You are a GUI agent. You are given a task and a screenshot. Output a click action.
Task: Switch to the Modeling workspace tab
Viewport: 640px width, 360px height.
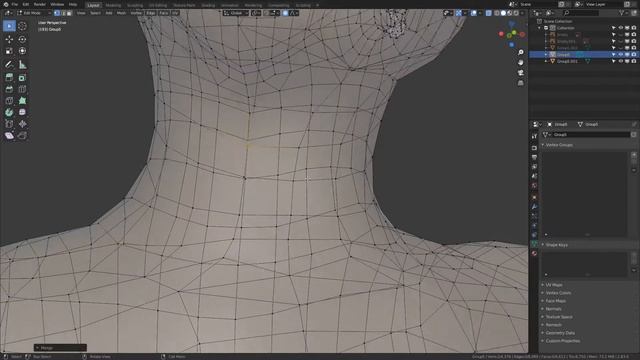click(113, 5)
